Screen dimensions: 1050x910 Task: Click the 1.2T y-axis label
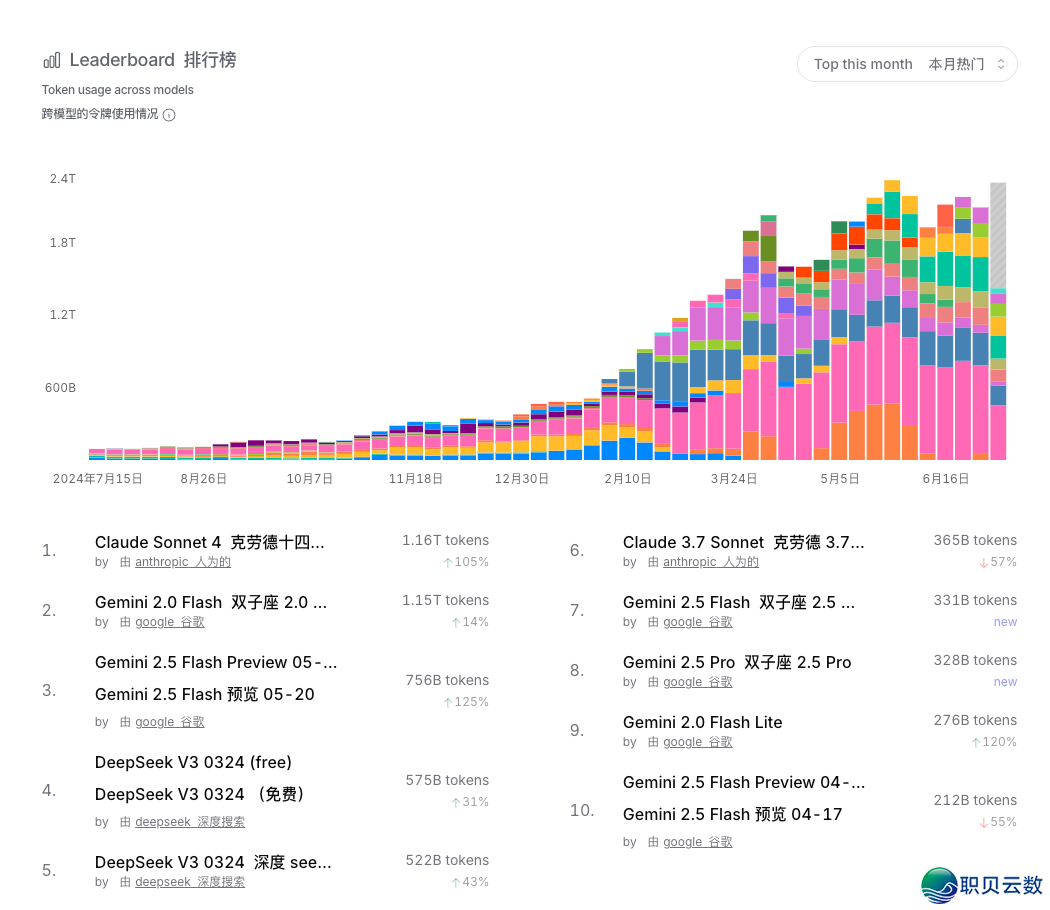tap(62, 315)
